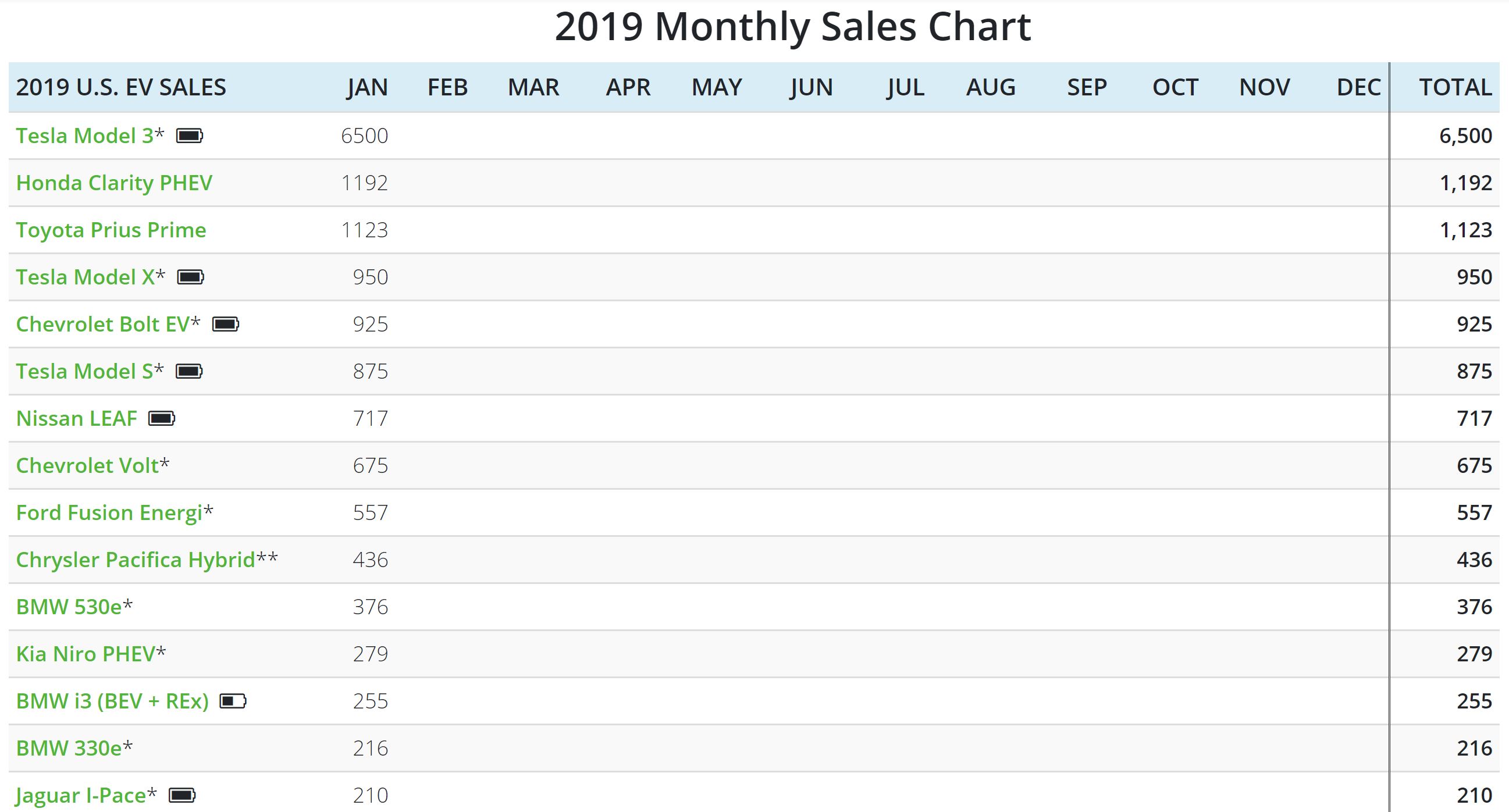Click the half-battery icon beside BMW i3
The width and height of the screenshot is (1509, 812).
click(x=233, y=701)
